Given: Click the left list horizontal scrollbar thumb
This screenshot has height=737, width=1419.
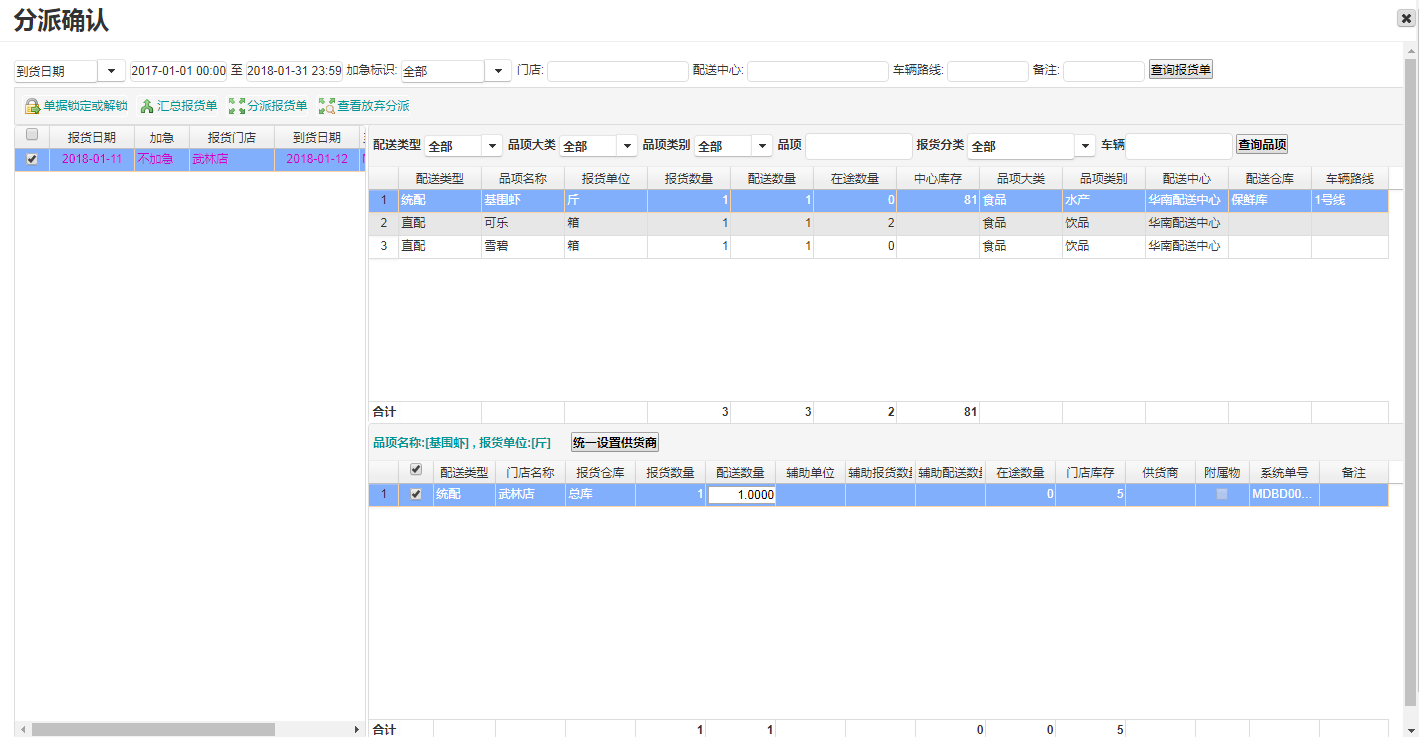Looking at the screenshot, I should click(153, 730).
